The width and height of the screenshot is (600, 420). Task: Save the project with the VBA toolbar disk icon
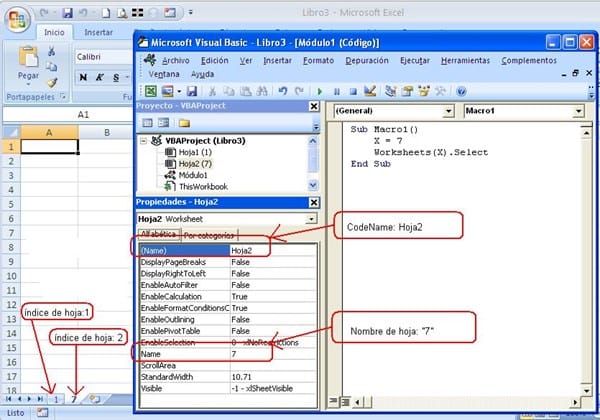click(192, 91)
